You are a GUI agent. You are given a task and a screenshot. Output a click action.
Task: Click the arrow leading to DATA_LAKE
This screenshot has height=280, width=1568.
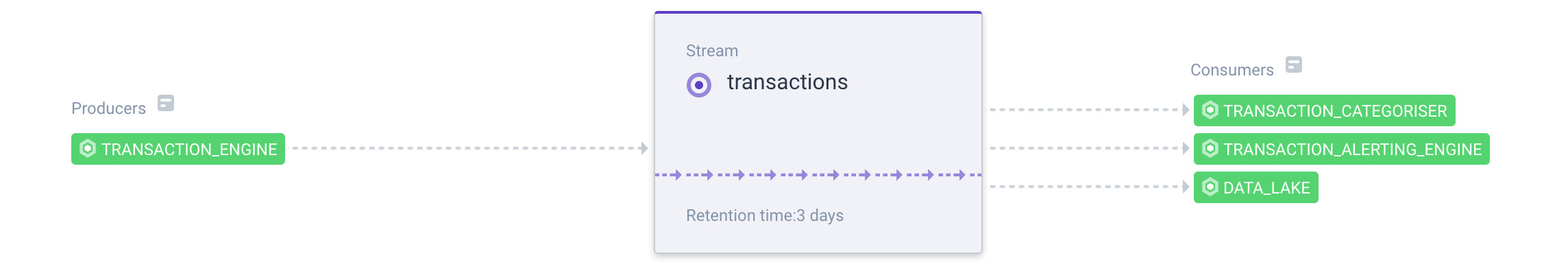1090,187
